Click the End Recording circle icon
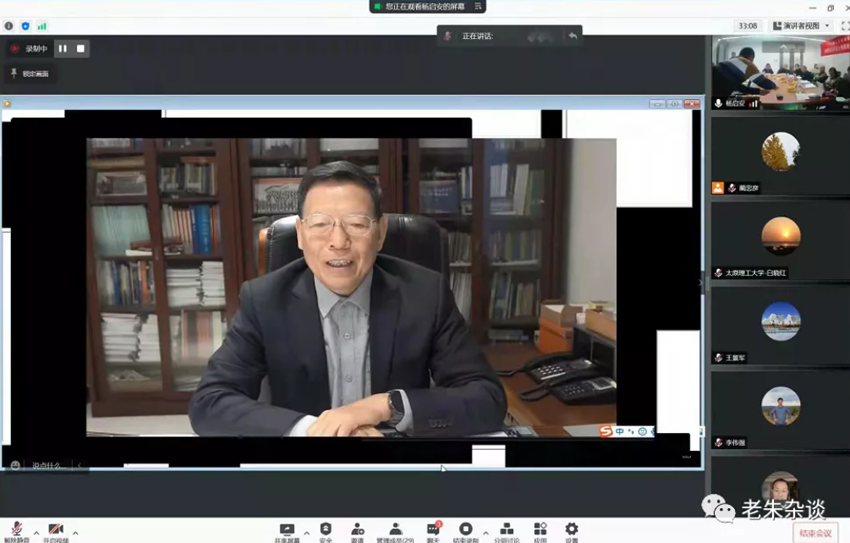The height and width of the screenshot is (543, 850). tap(465, 530)
